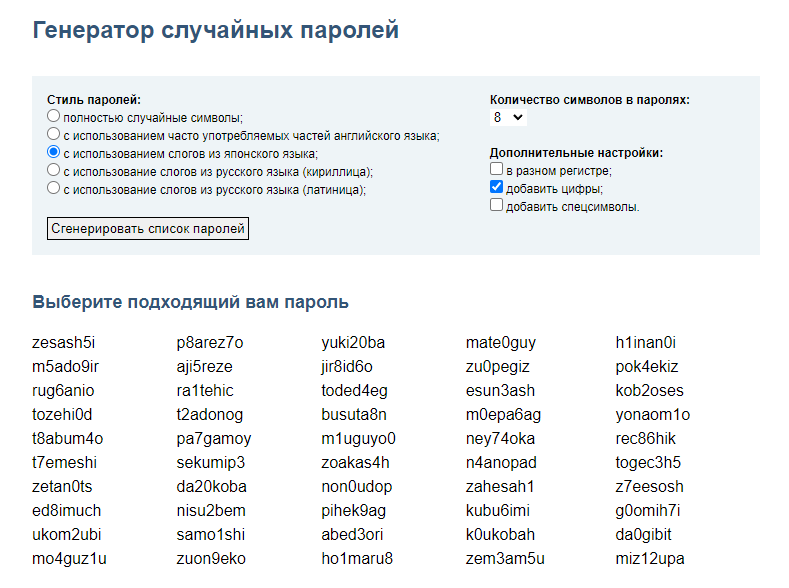789x588 pixels.
Task: Select password ho1maru8
Action: tap(357, 559)
